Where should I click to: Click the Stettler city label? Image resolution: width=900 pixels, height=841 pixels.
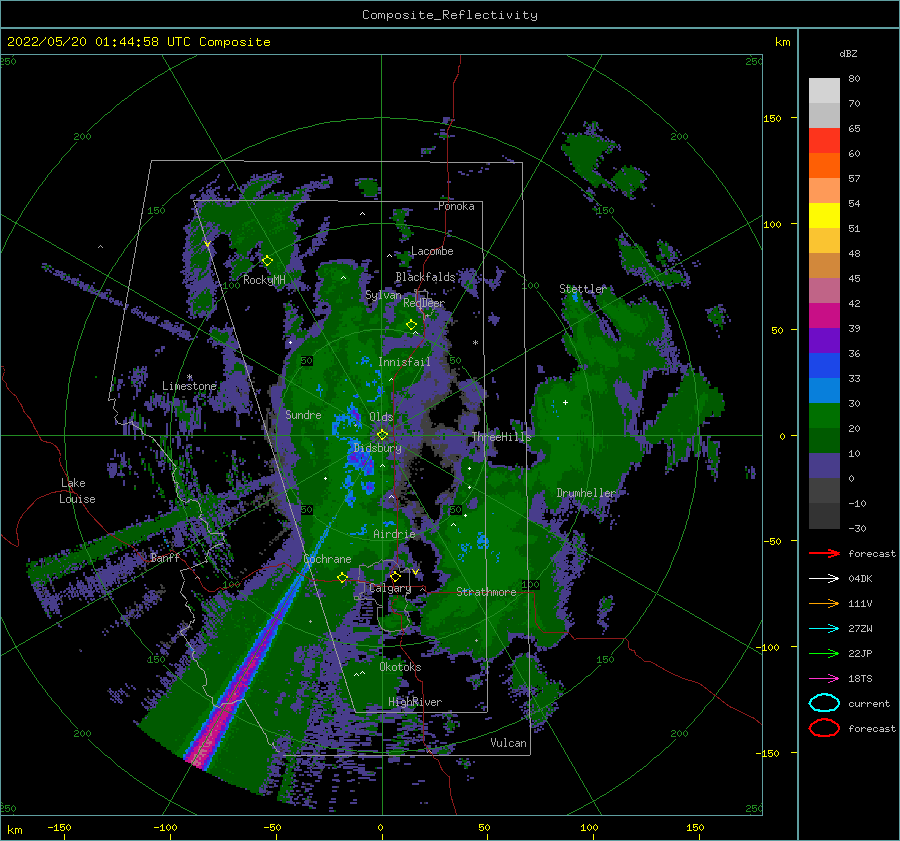pos(583,289)
